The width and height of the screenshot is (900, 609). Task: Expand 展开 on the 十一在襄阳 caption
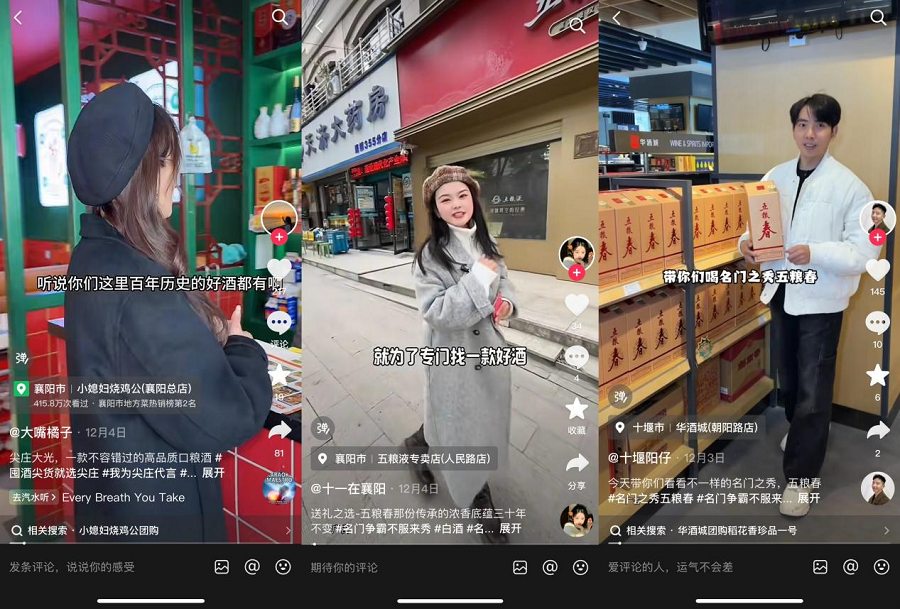[510, 528]
